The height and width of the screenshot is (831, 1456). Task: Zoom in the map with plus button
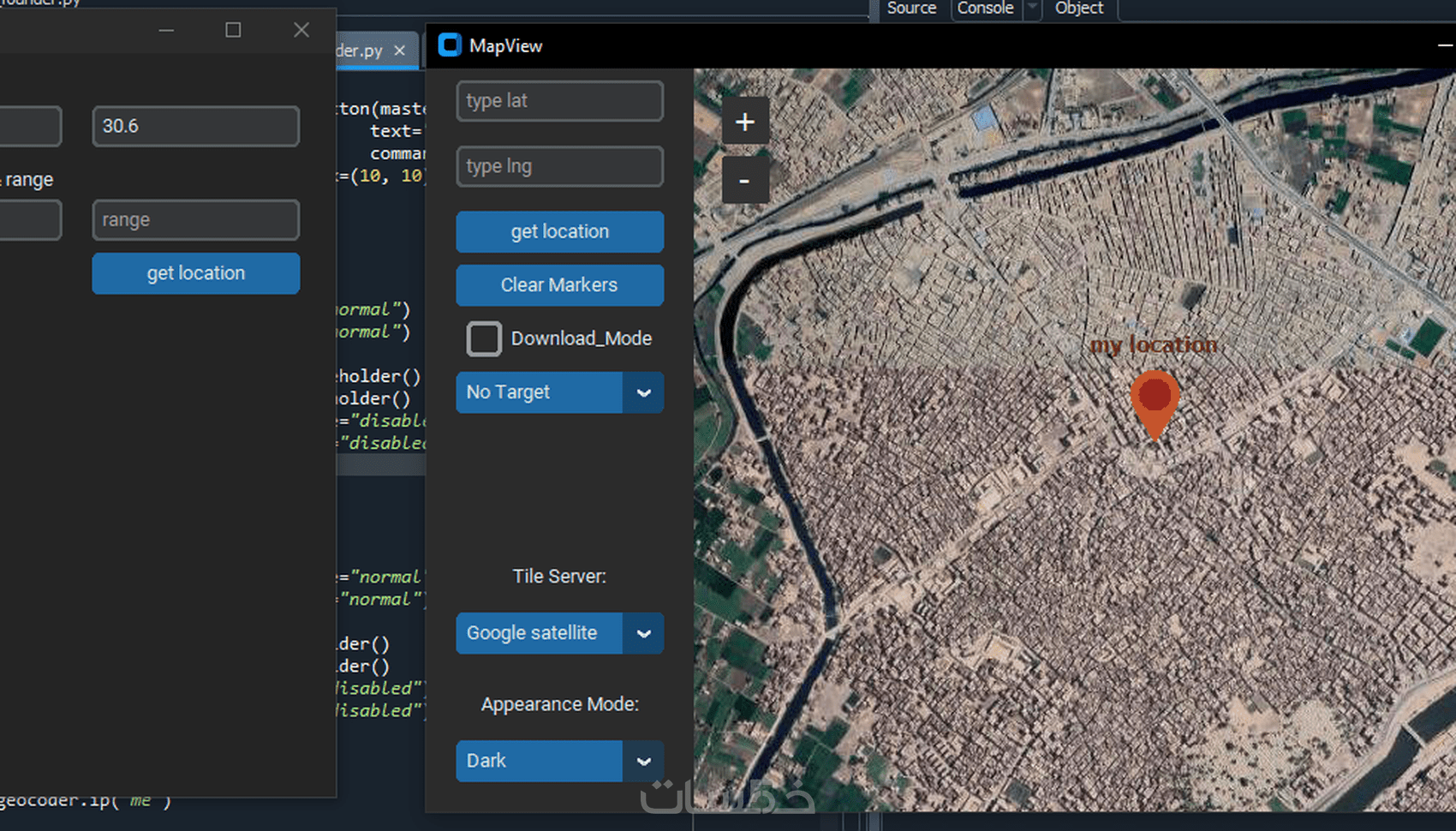[745, 123]
